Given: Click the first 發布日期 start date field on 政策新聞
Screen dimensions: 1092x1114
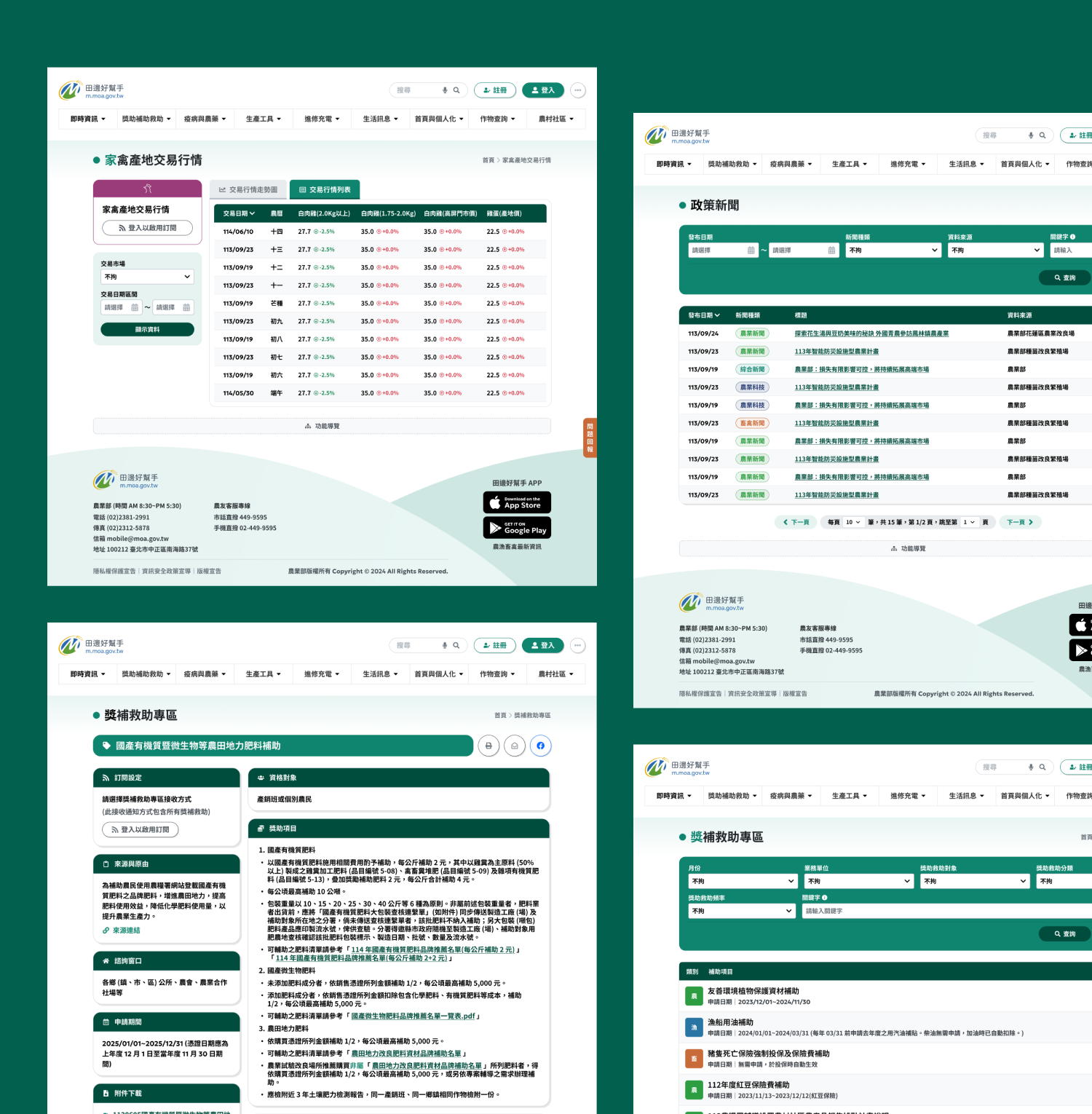Looking at the screenshot, I should 723,250.
